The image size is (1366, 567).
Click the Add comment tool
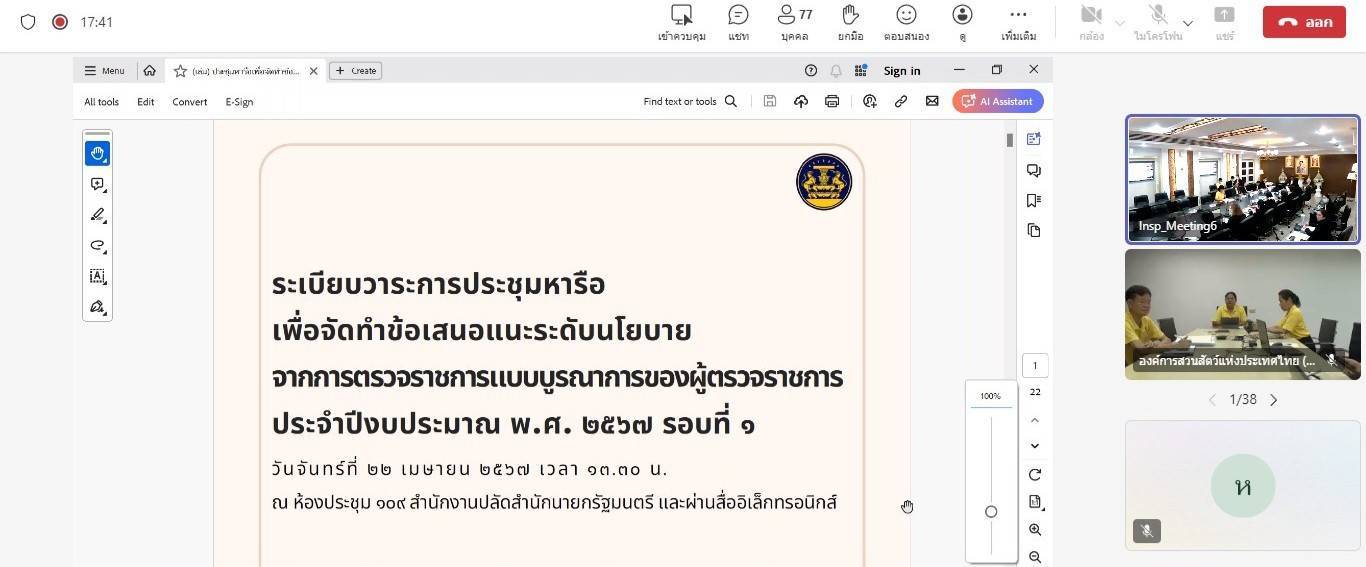(97, 184)
